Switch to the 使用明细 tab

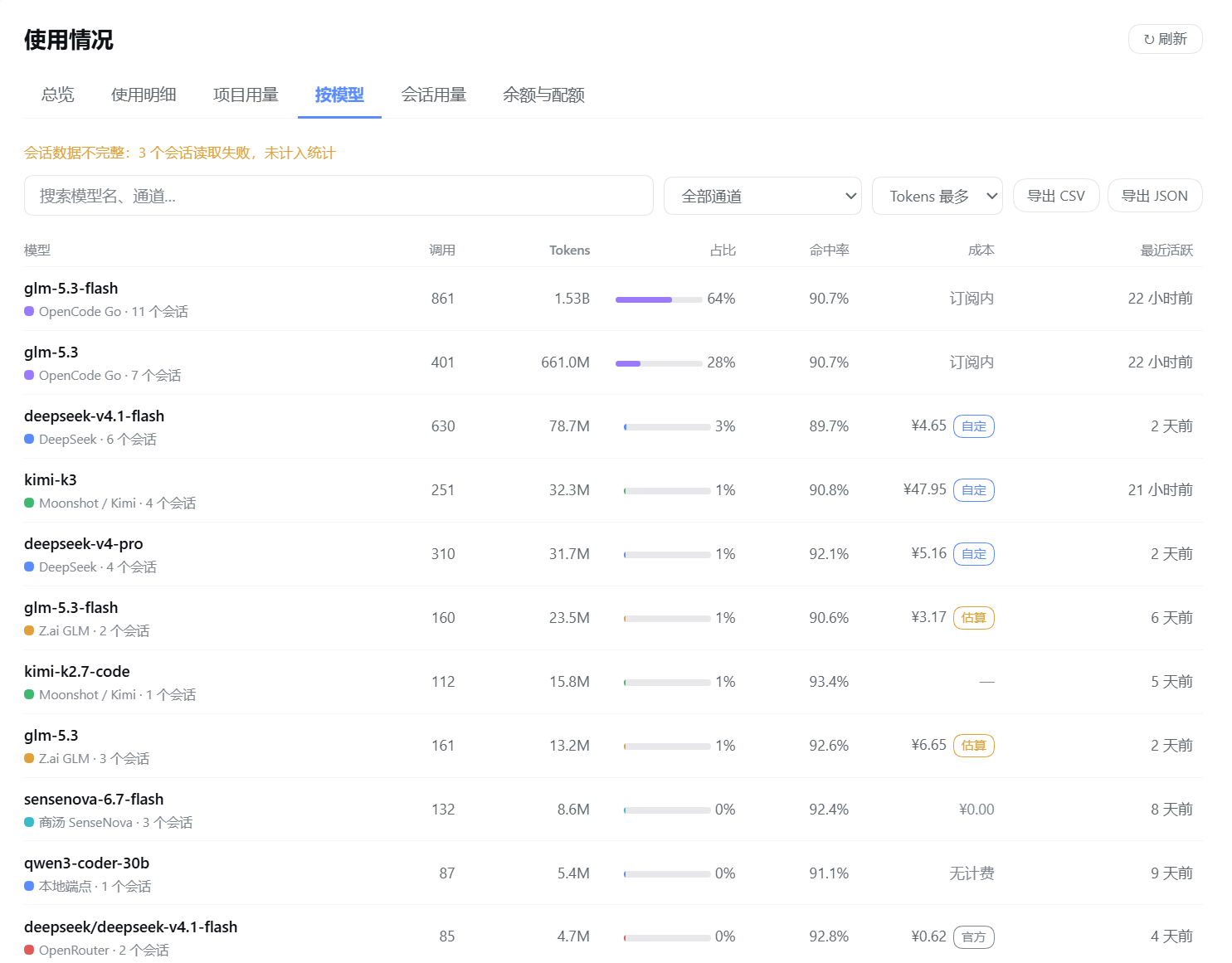pyautogui.click(x=144, y=95)
